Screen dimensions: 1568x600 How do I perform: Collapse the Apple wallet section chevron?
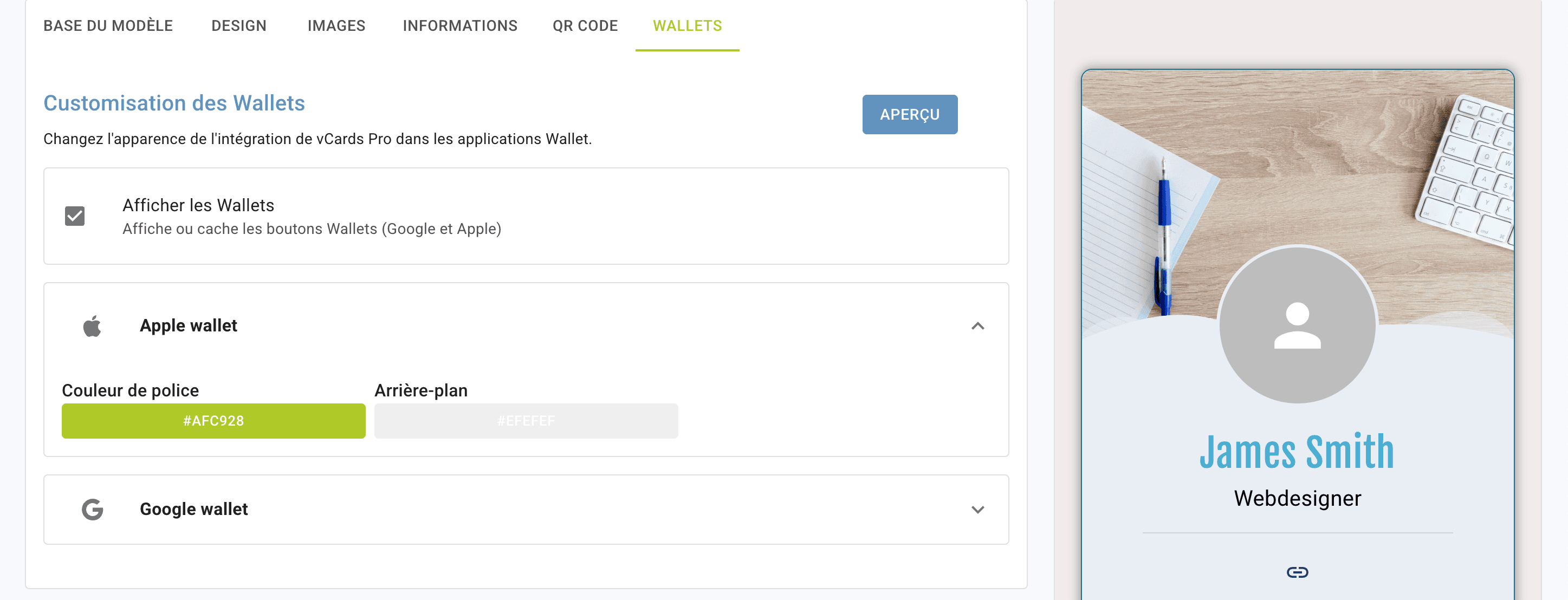click(x=977, y=326)
